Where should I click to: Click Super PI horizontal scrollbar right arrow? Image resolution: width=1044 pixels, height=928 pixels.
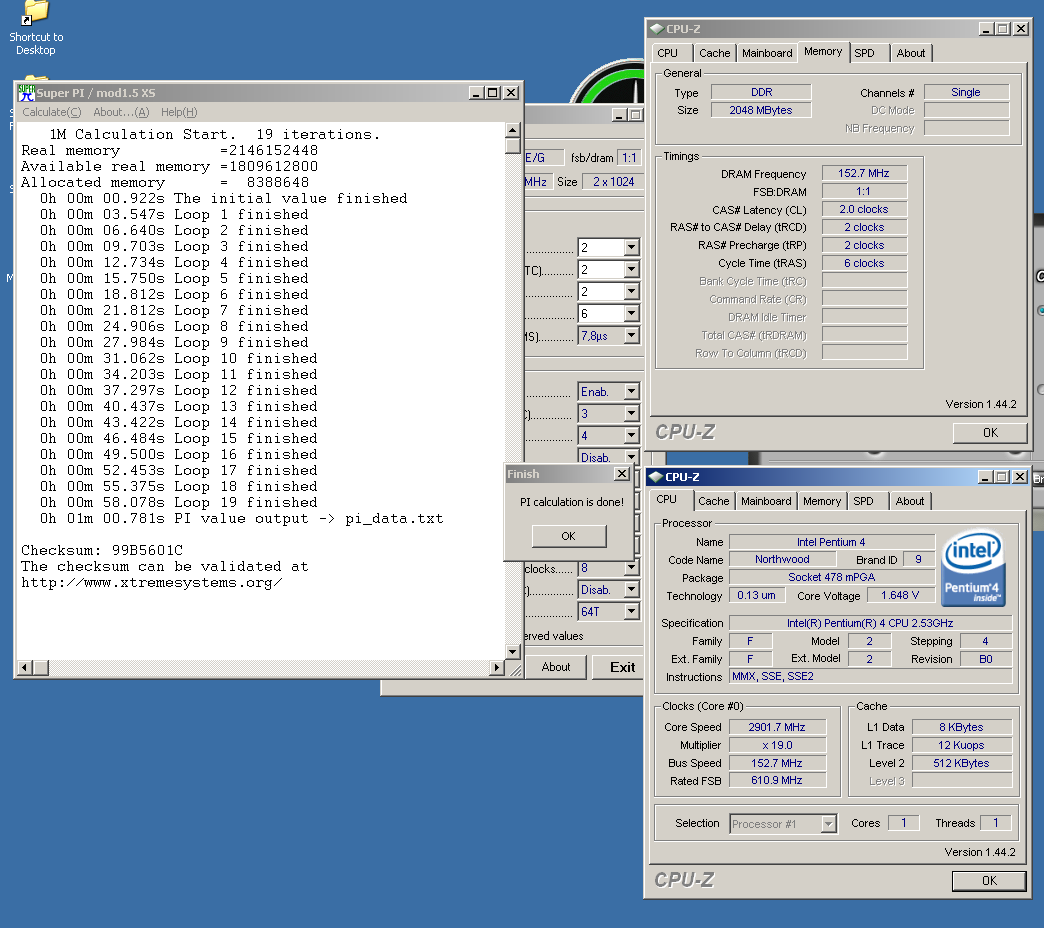[x=497, y=667]
